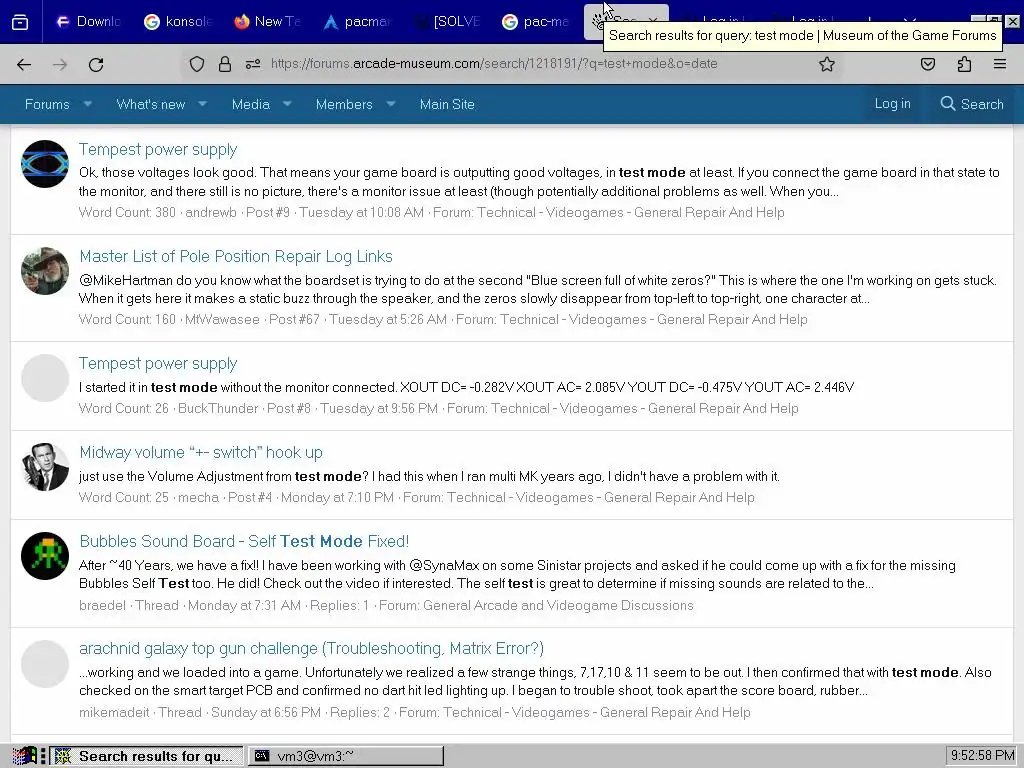Click 'Post #67' text
The image size is (1024, 768).
click(x=295, y=319)
